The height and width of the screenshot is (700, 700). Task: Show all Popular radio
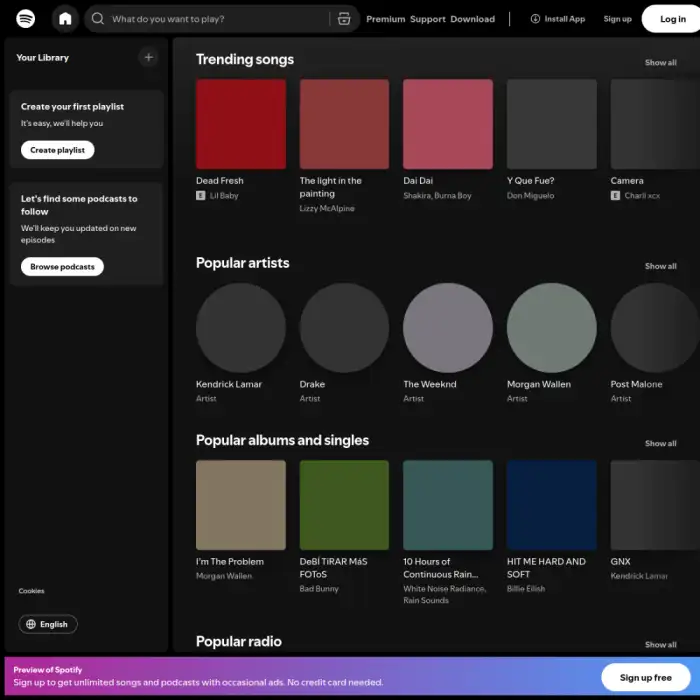660,645
